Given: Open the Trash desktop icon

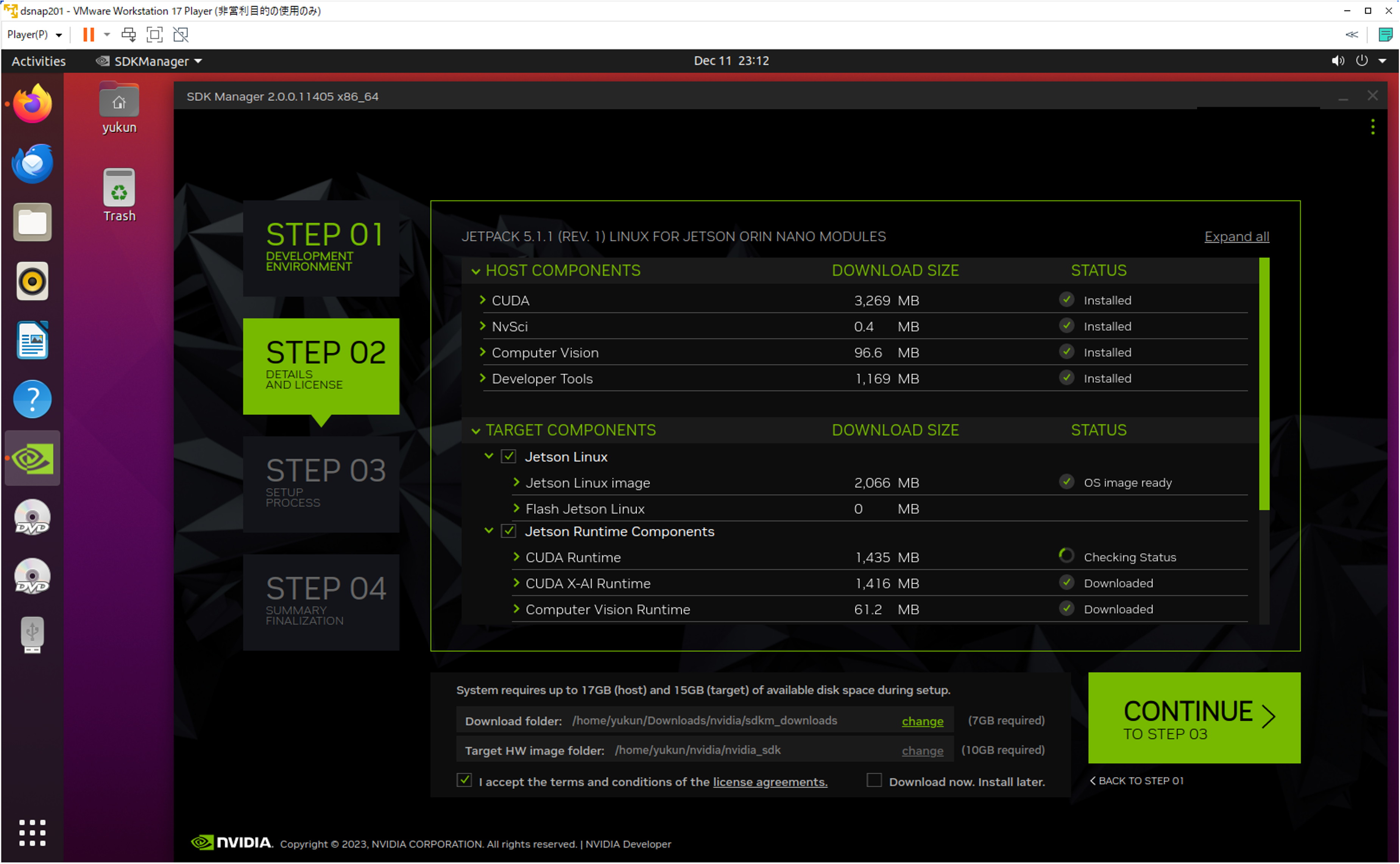Looking at the screenshot, I should tap(119, 195).
